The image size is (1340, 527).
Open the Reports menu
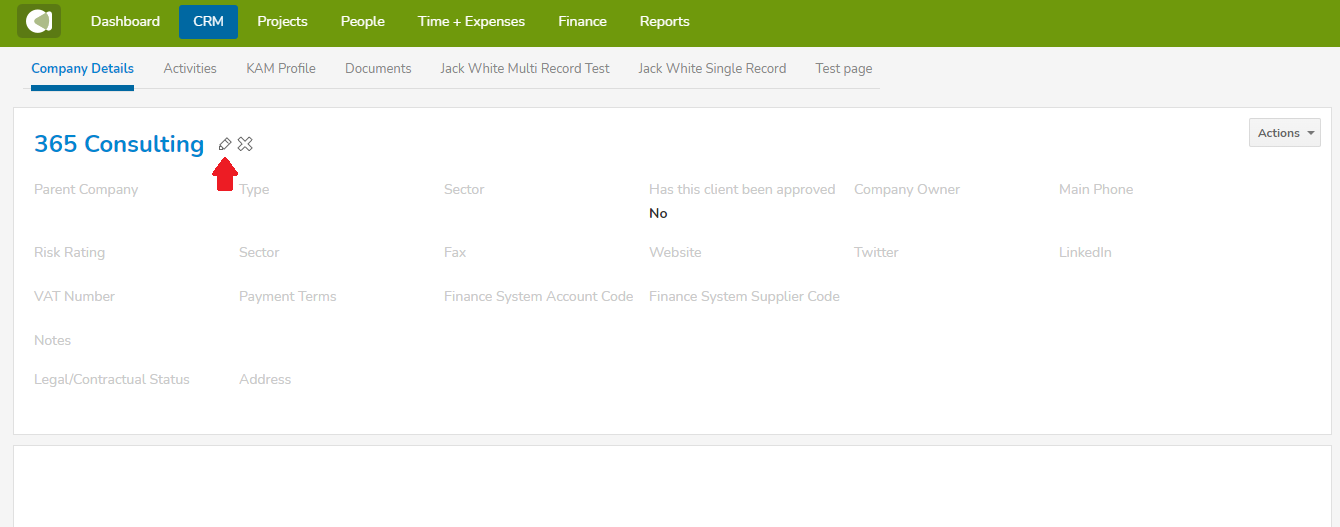pos(664,21)
